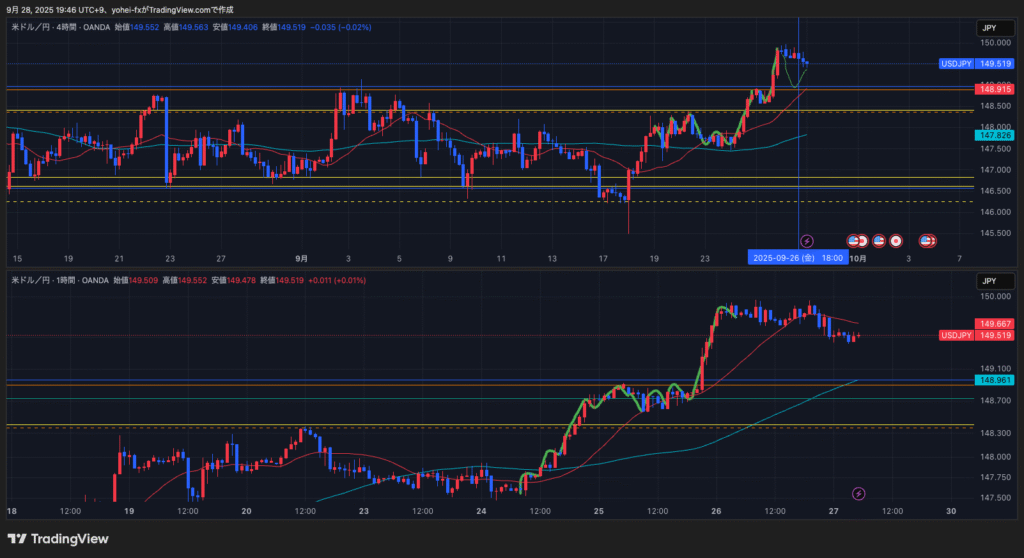Screen dimensions: 1024x558
Task: Select the red 148.915 price tag
Action: [x=996, y=89]
